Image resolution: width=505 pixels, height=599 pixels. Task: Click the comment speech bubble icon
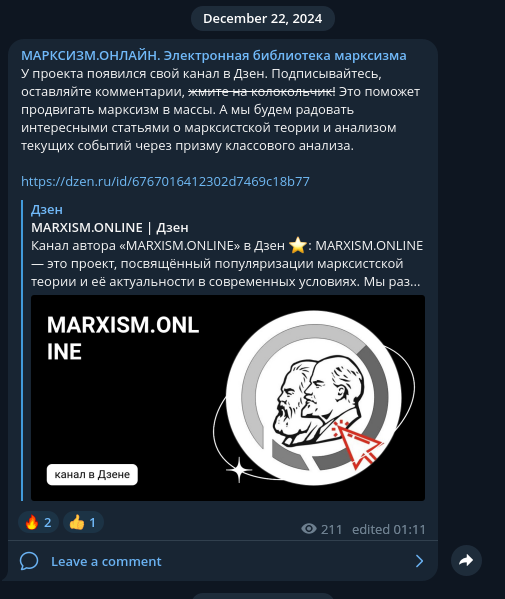pos(29,561)
